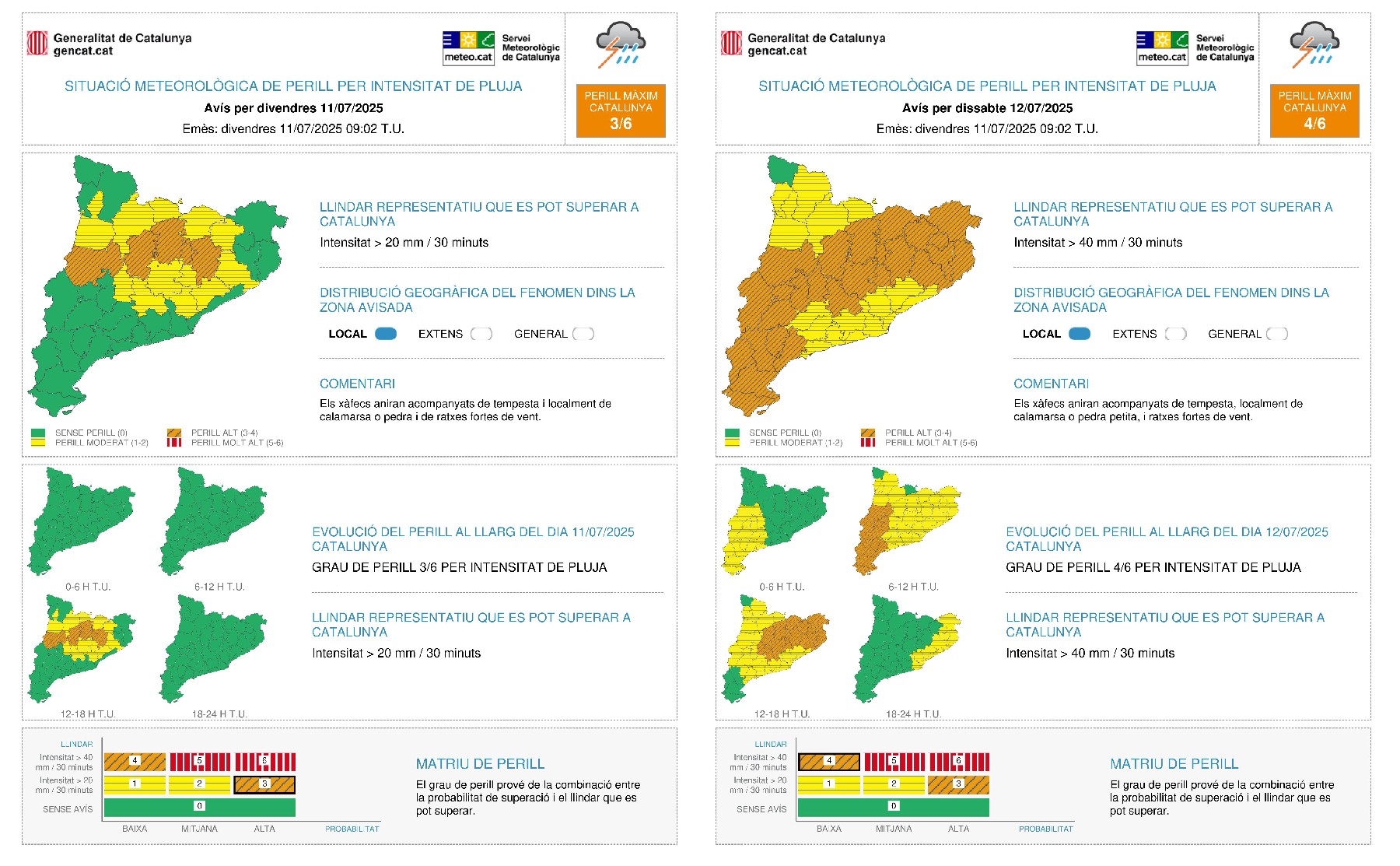Click the Generalitat de Catalunya logo in Friday's warning
1400x866 pixels.
click(37, 44)
